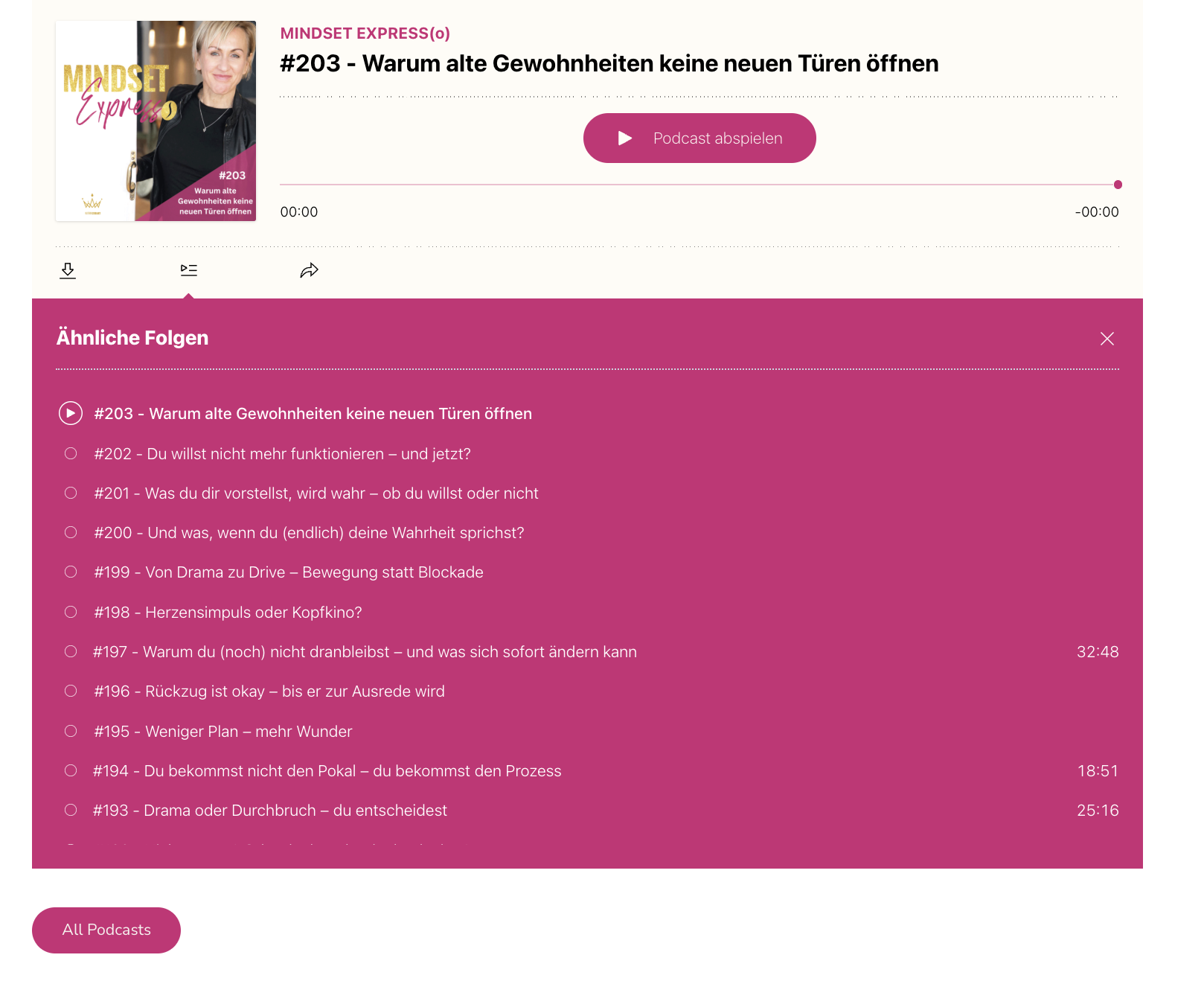The height and width of the screenshot is (981, 1204).
Task: Click the -00:00 remaining time label
Action: 1097,212
